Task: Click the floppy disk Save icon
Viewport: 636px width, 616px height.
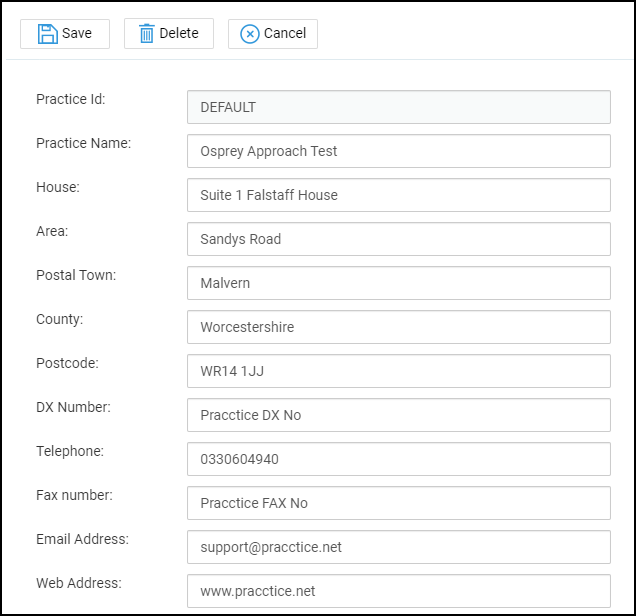Action: pyautogui.click(x=47, y=33)
